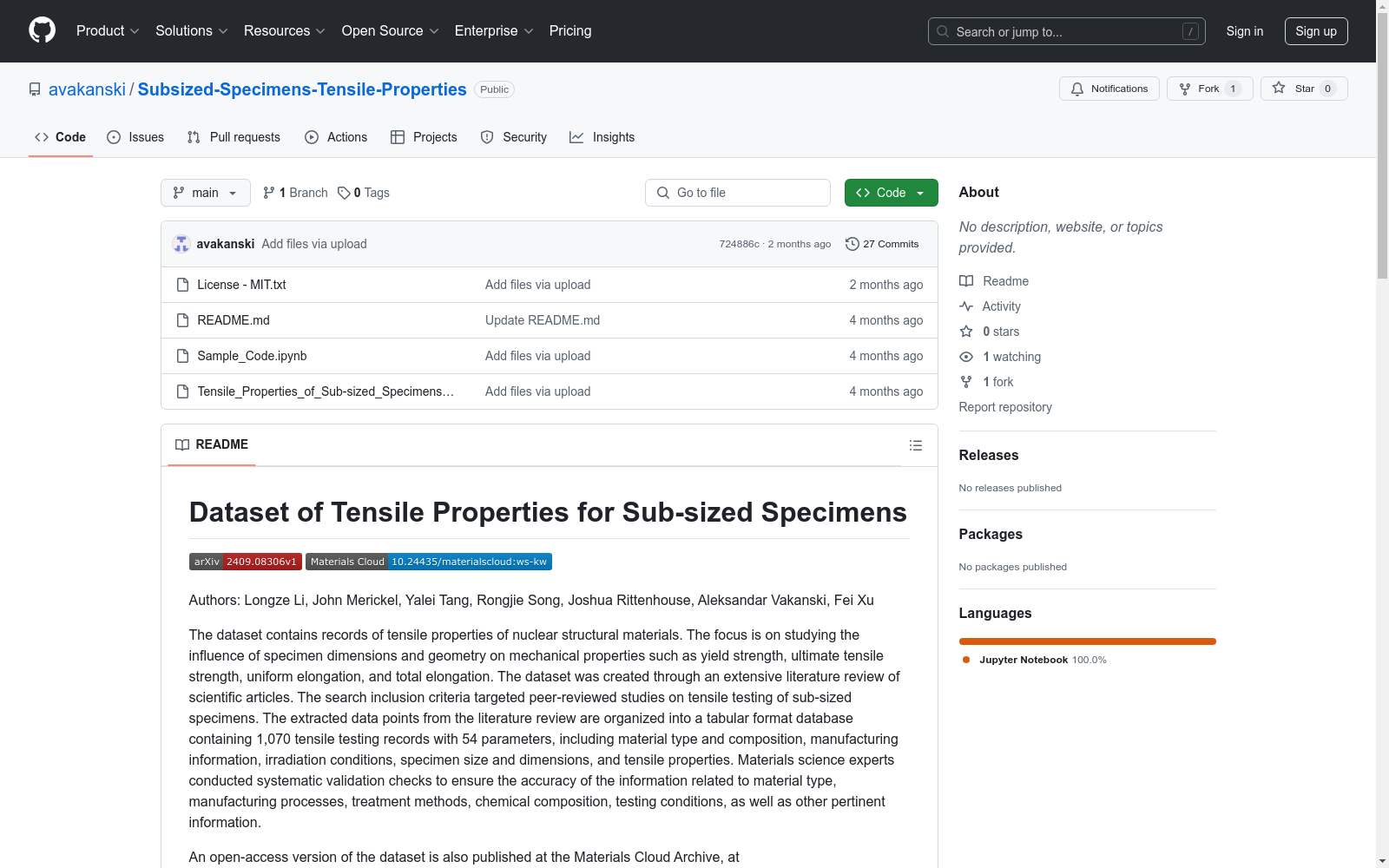This screenshot has width=1389, height=868.
Task: Open the GitHub home logo
Action: [42, 30]
